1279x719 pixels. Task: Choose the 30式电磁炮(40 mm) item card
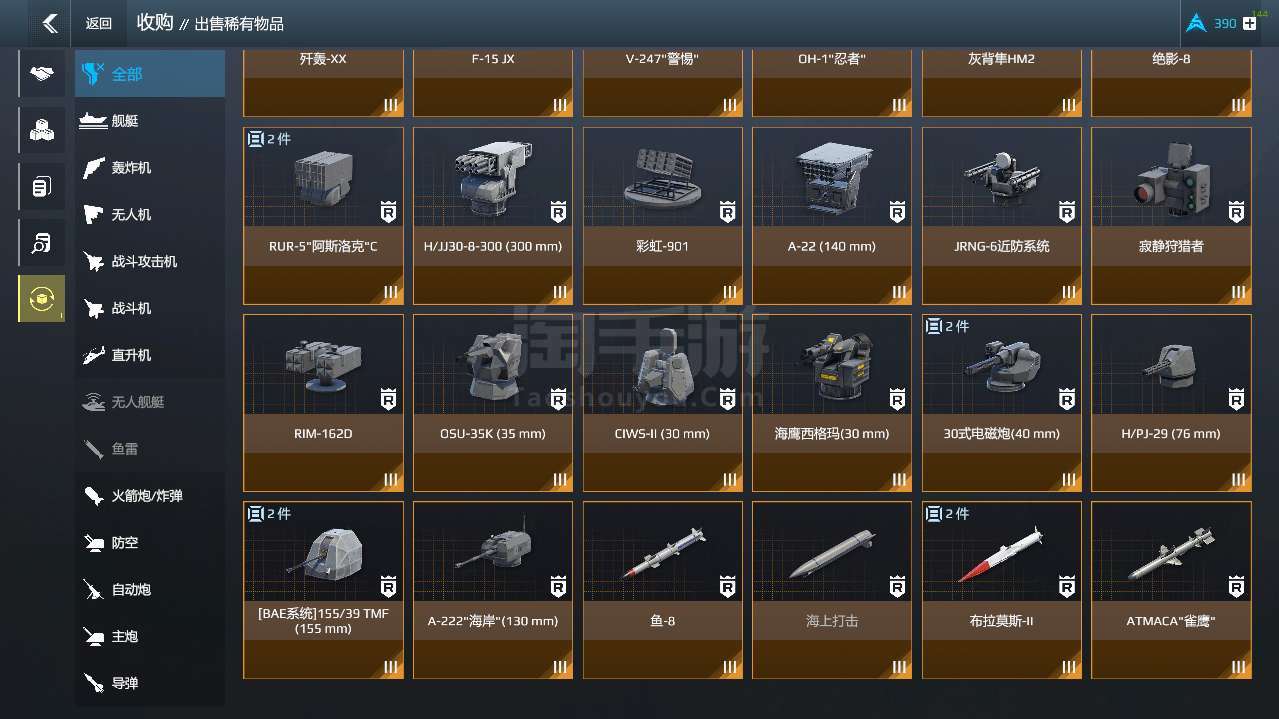1002,403
